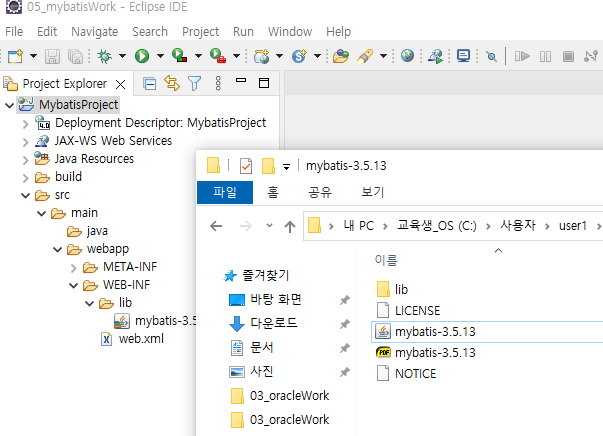Expand the META-INF folder node
The image size is (603, 436).
74,268
